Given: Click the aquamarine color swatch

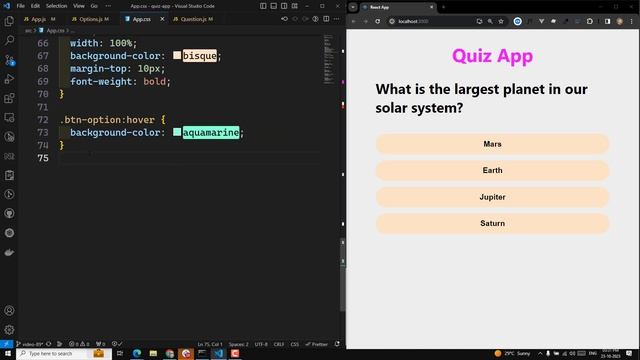Looking at the screenshot, I should tap(177, 132).
